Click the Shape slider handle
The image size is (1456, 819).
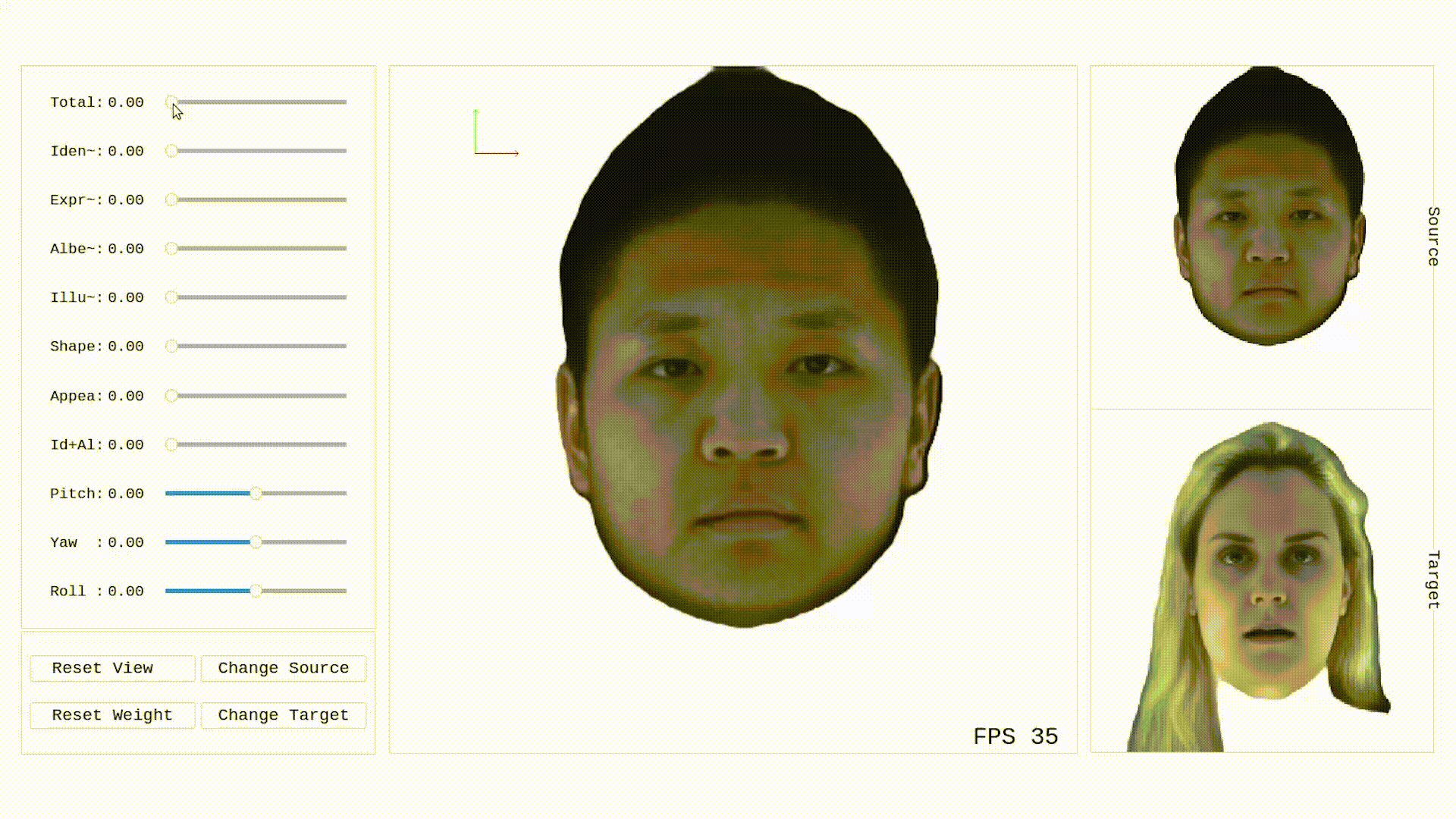172,347
